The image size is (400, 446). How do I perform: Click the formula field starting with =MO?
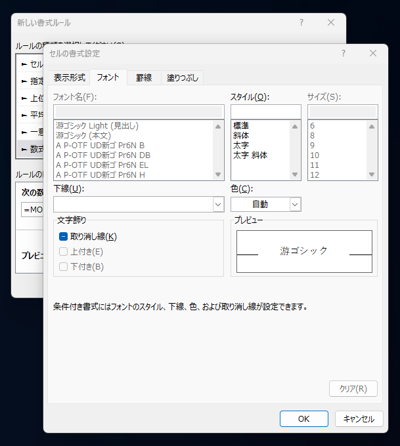(32, 210)
